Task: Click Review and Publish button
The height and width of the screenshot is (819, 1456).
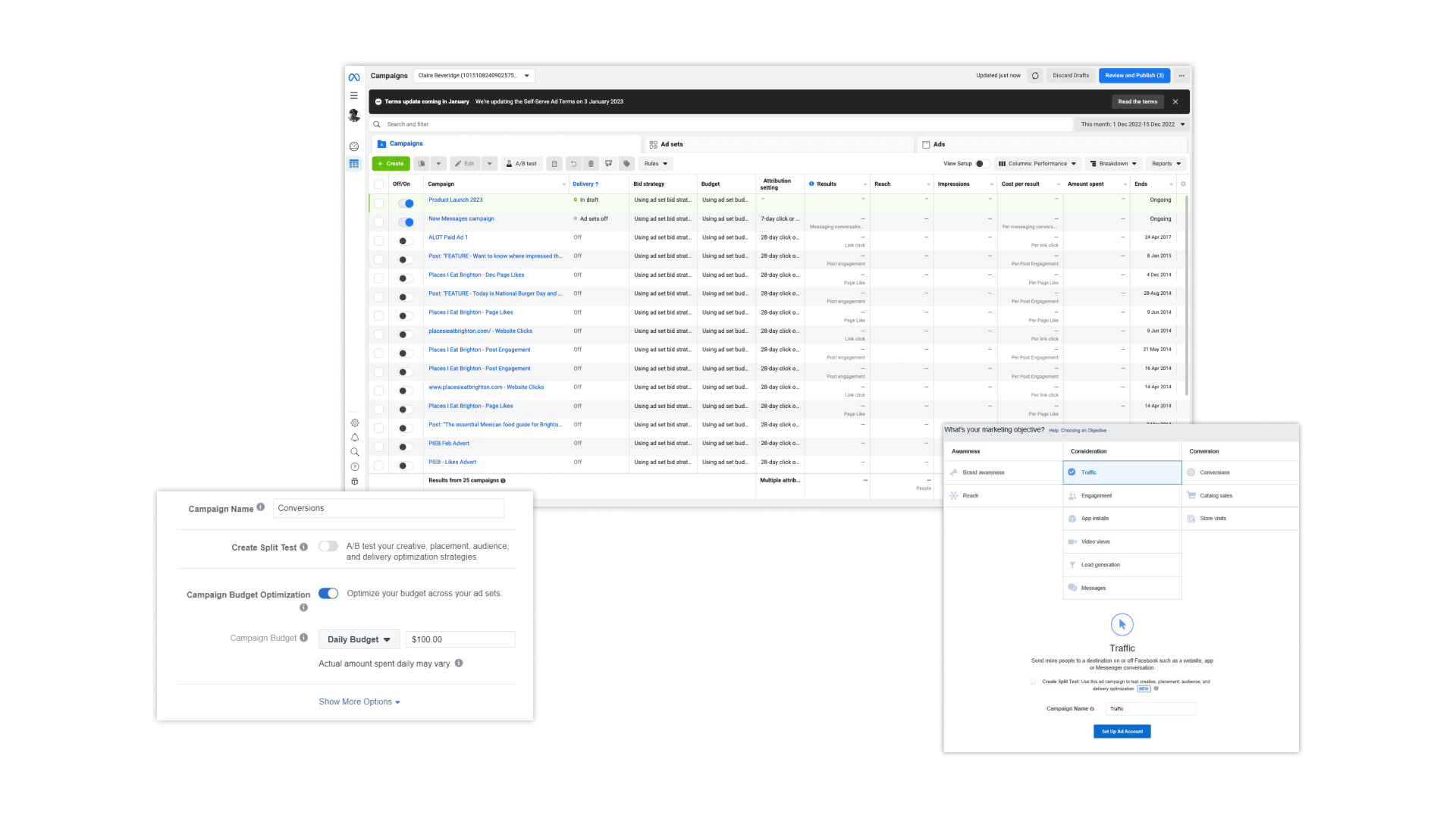Action: click(x=1133, y=76)
